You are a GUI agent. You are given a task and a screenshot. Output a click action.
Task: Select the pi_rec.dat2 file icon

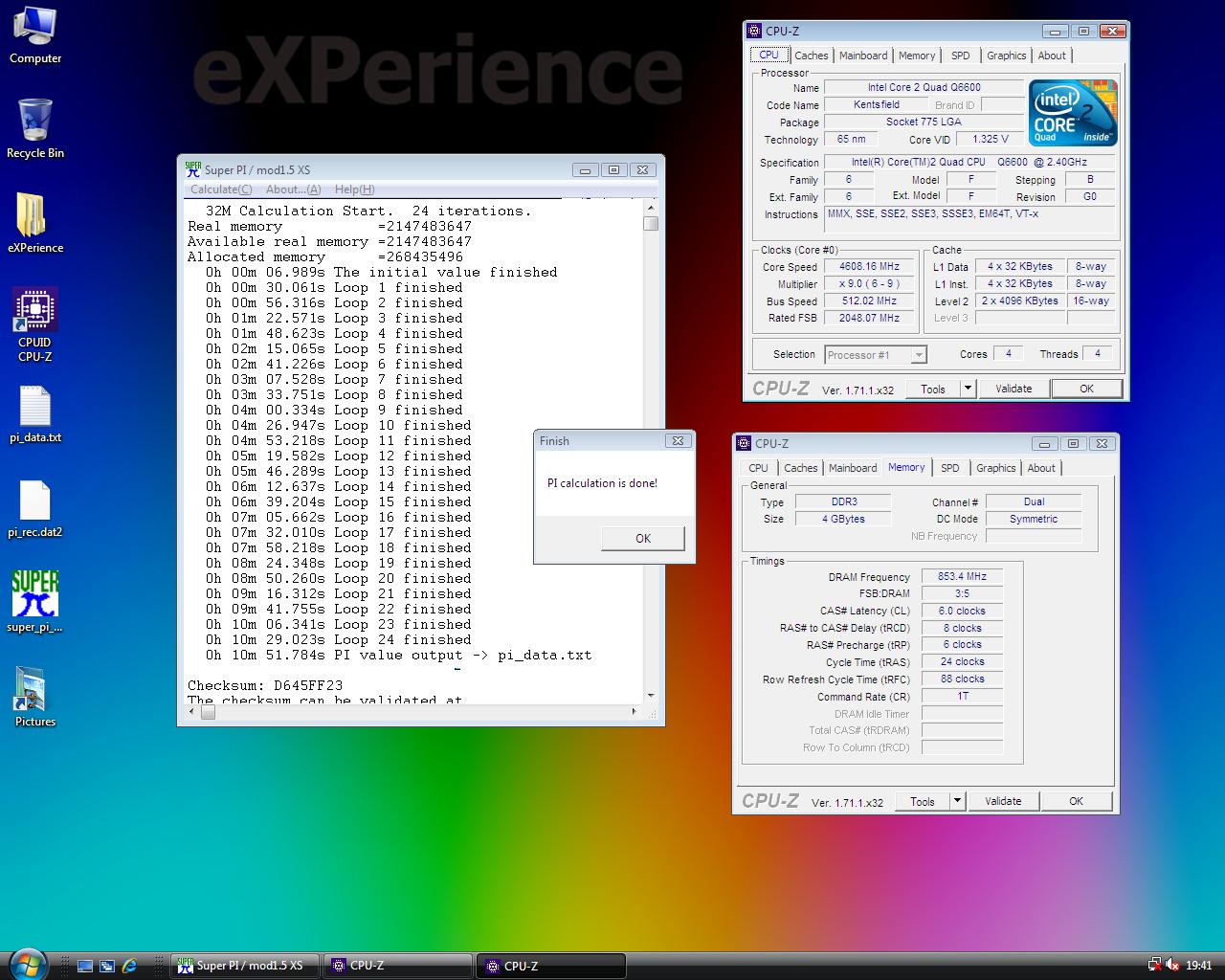[x=35, y=509]
